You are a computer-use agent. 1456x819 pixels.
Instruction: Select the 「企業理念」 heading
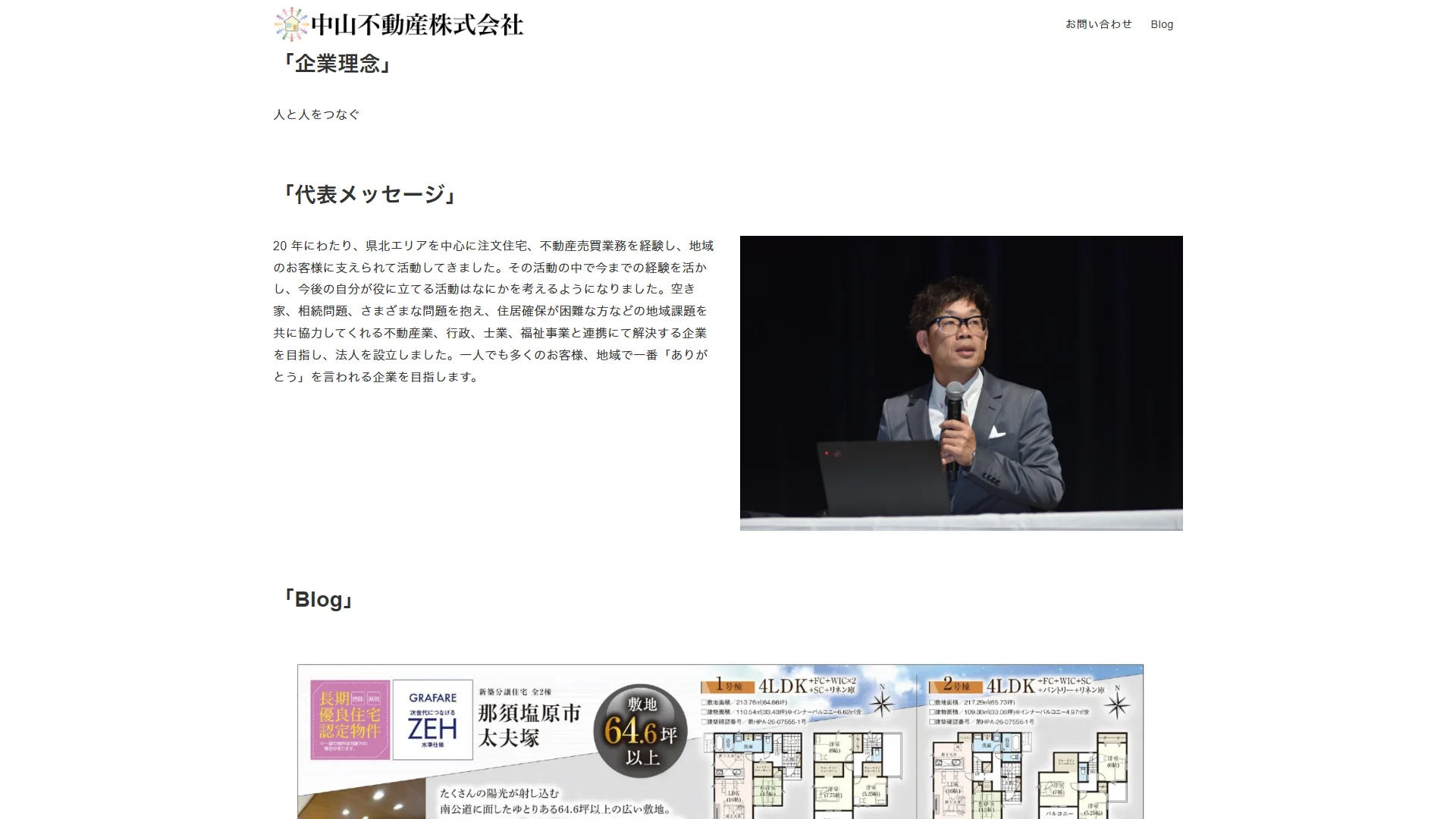[337, 64]
